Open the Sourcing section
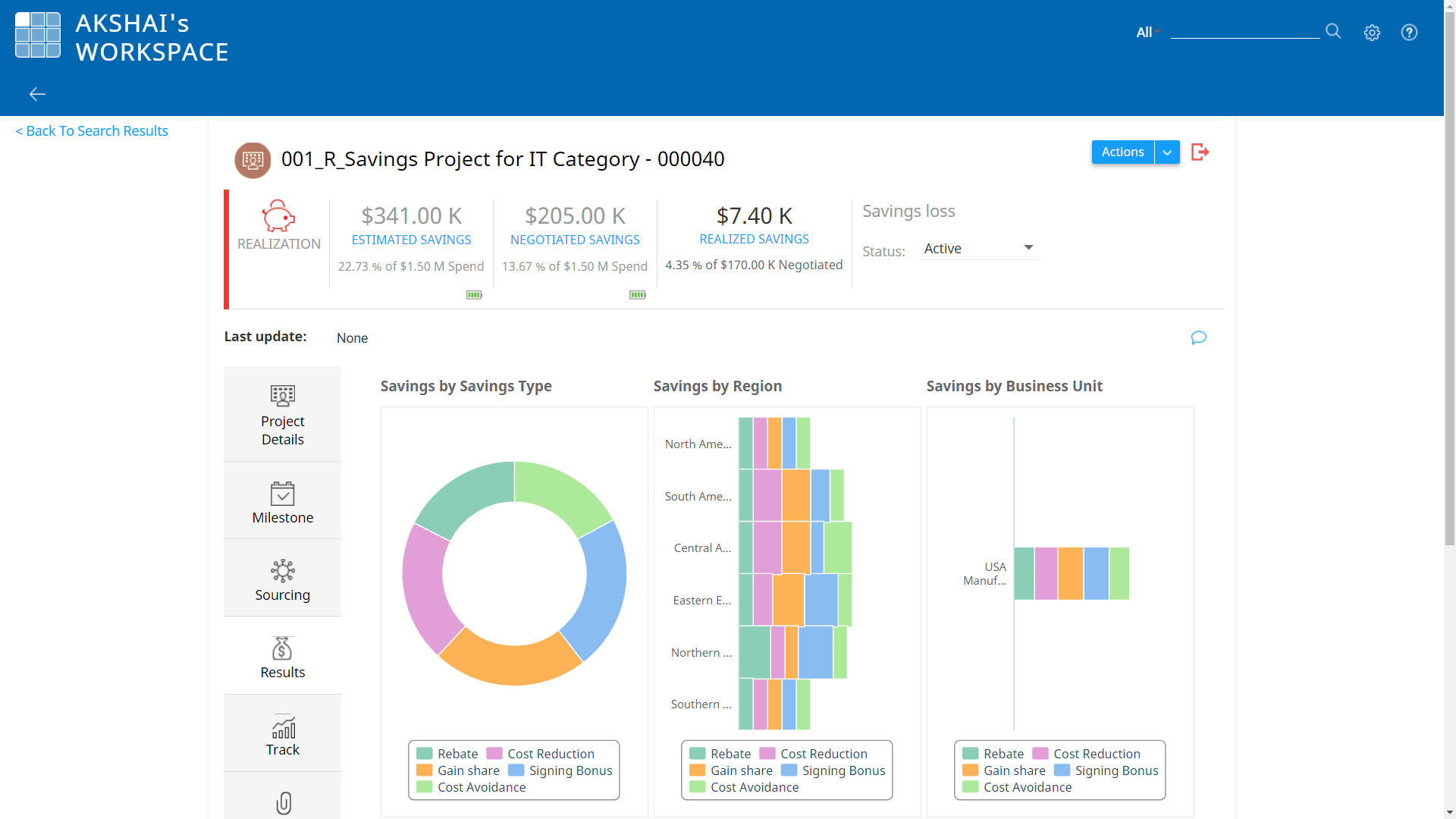Image resolution: width=1456 pixels, height=819 pixels. click(x=282, y=578)
